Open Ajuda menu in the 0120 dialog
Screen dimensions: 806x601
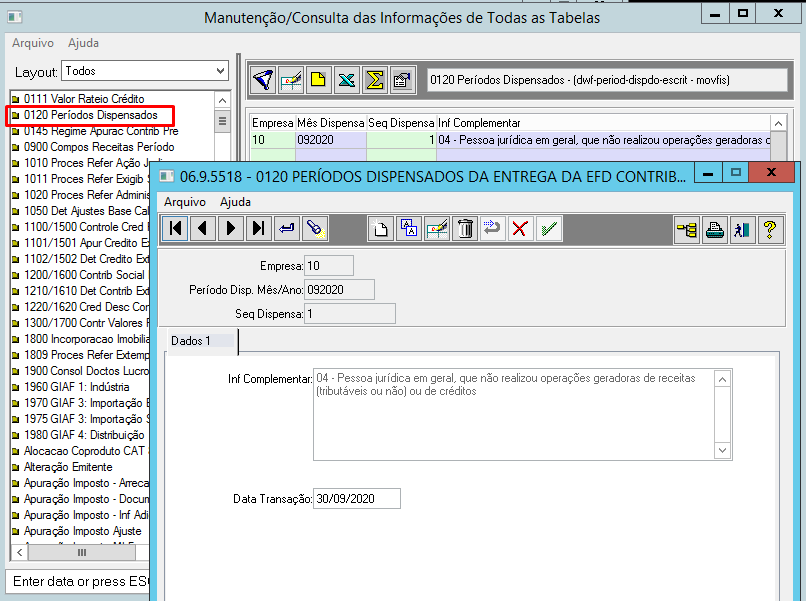coord(235,202)
